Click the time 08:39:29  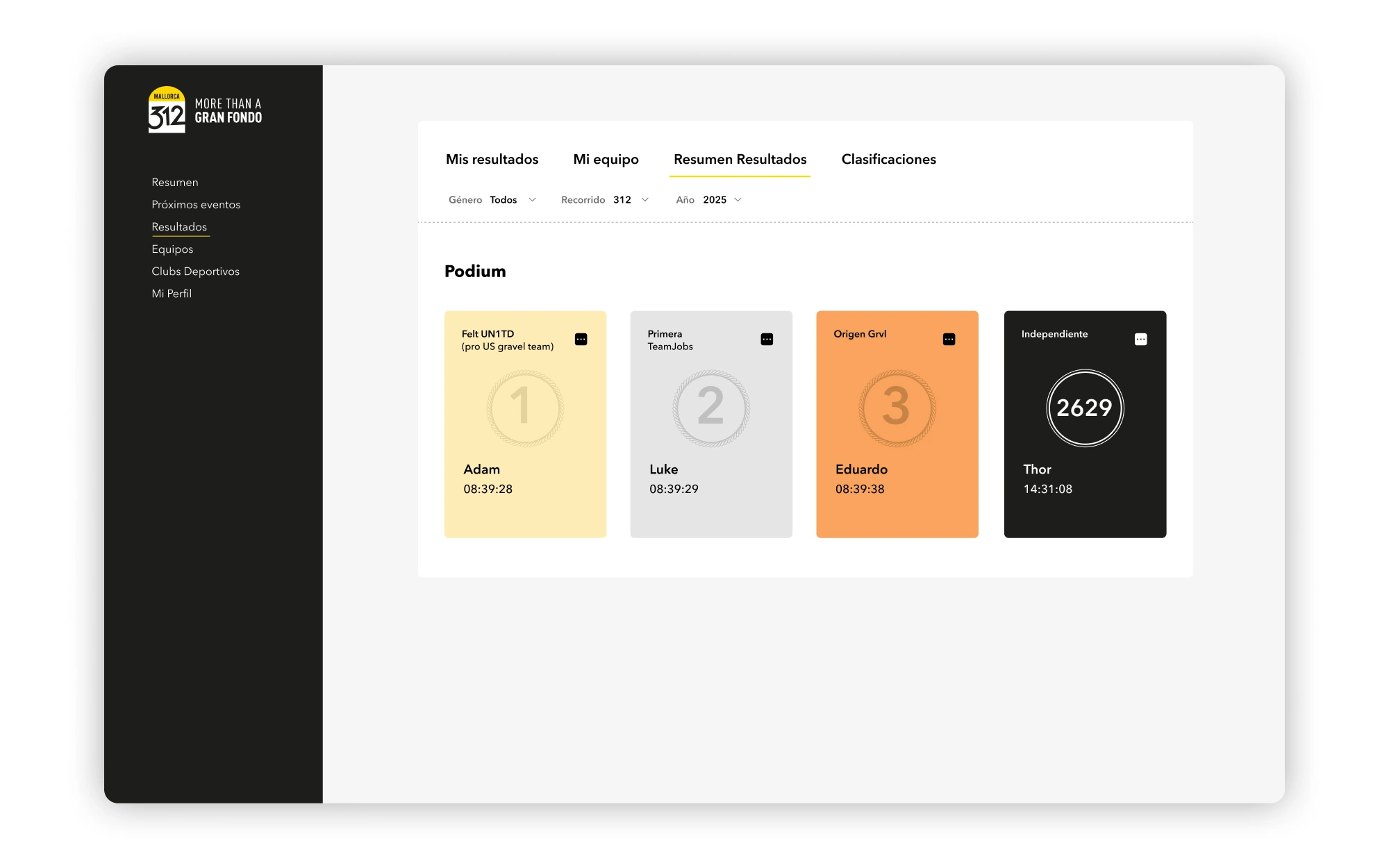click(674, 489)
